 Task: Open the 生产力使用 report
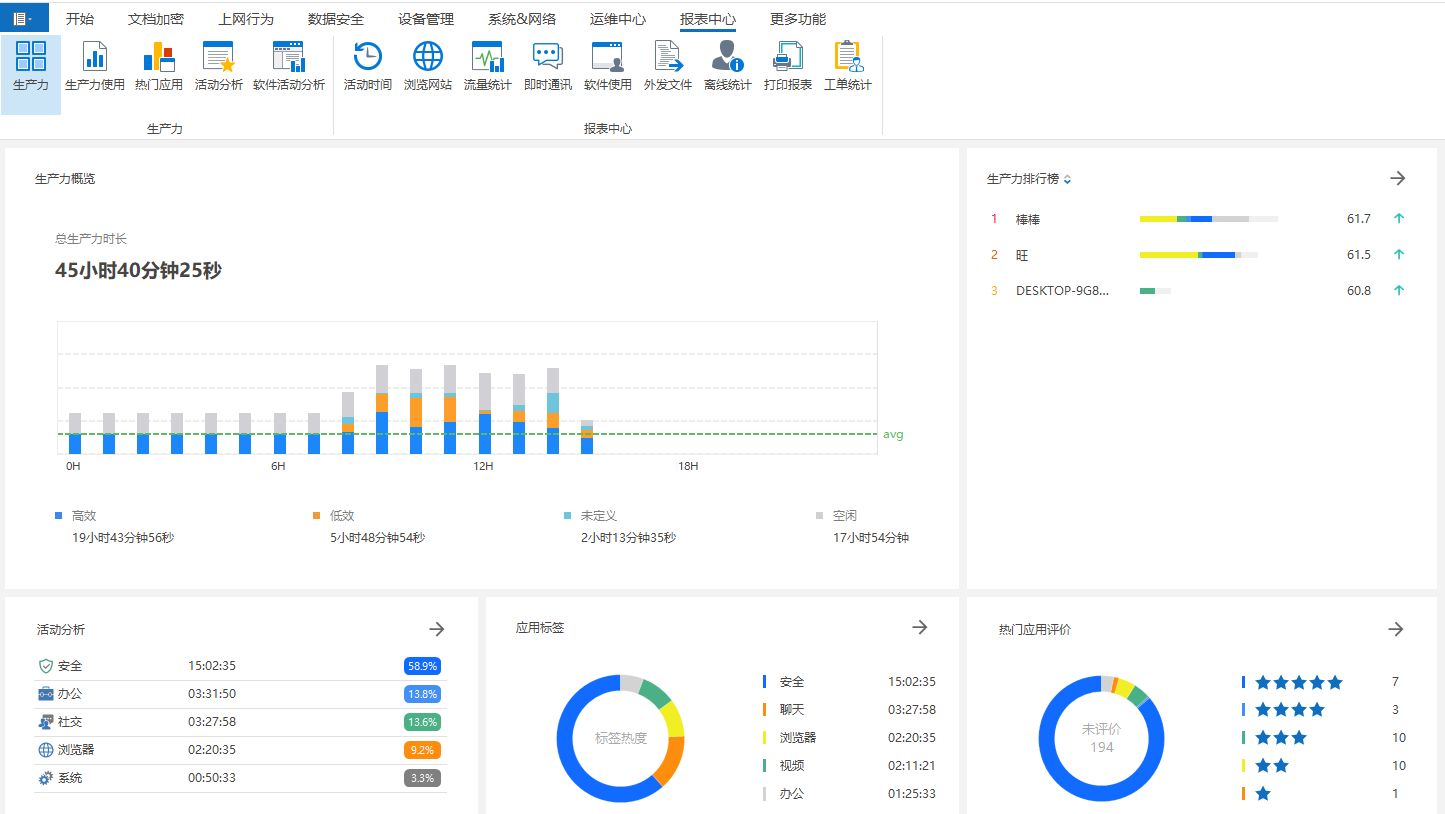pos(95,68)
